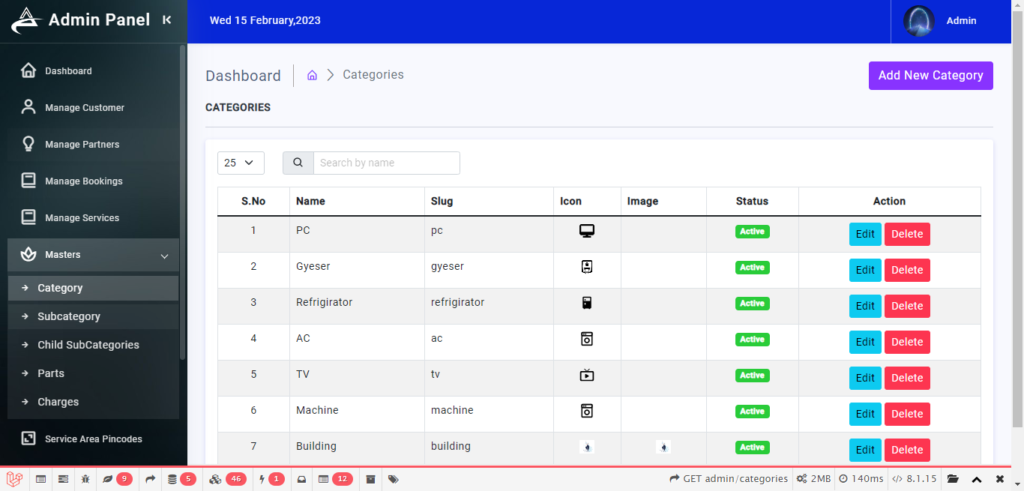Open the Laravel debugbar logo

(x=14, y=479)
